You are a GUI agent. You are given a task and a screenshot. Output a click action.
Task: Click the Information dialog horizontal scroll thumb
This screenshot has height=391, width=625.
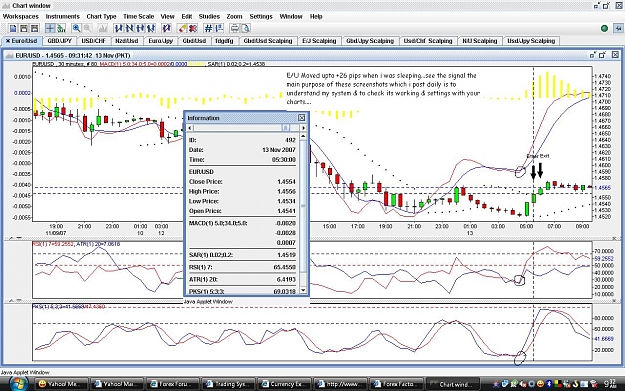(x=286, y=128)
